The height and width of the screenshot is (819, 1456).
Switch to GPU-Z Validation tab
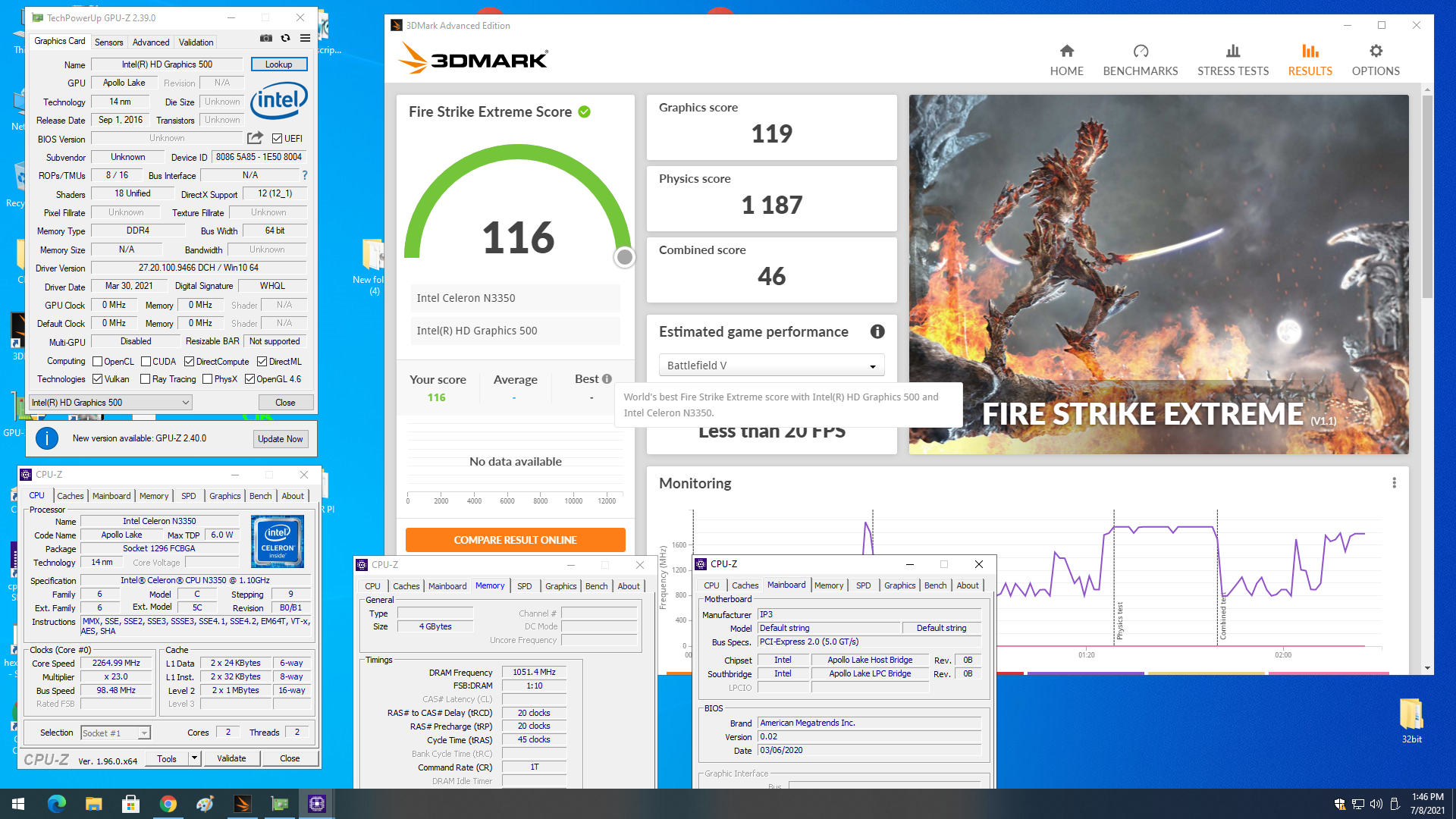tap(196, 42)
